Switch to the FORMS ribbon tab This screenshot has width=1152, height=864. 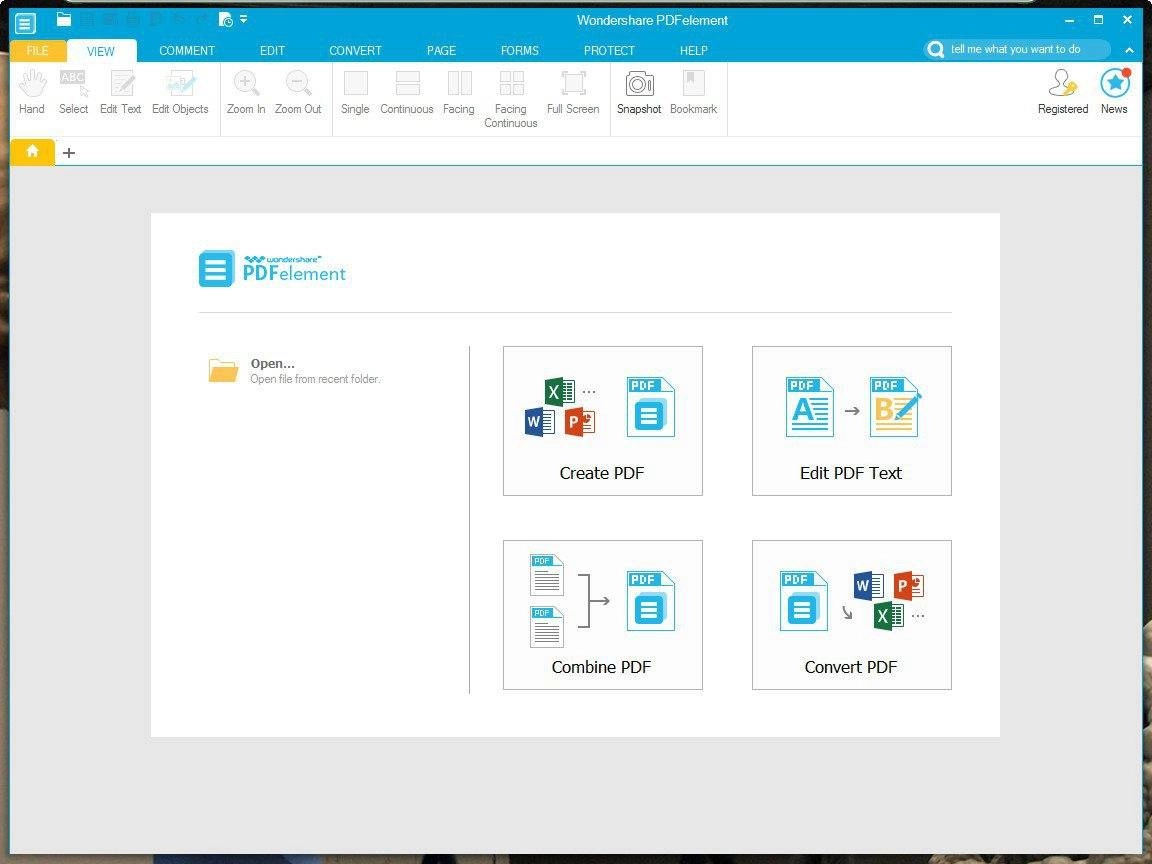click(x=519, y=51)
